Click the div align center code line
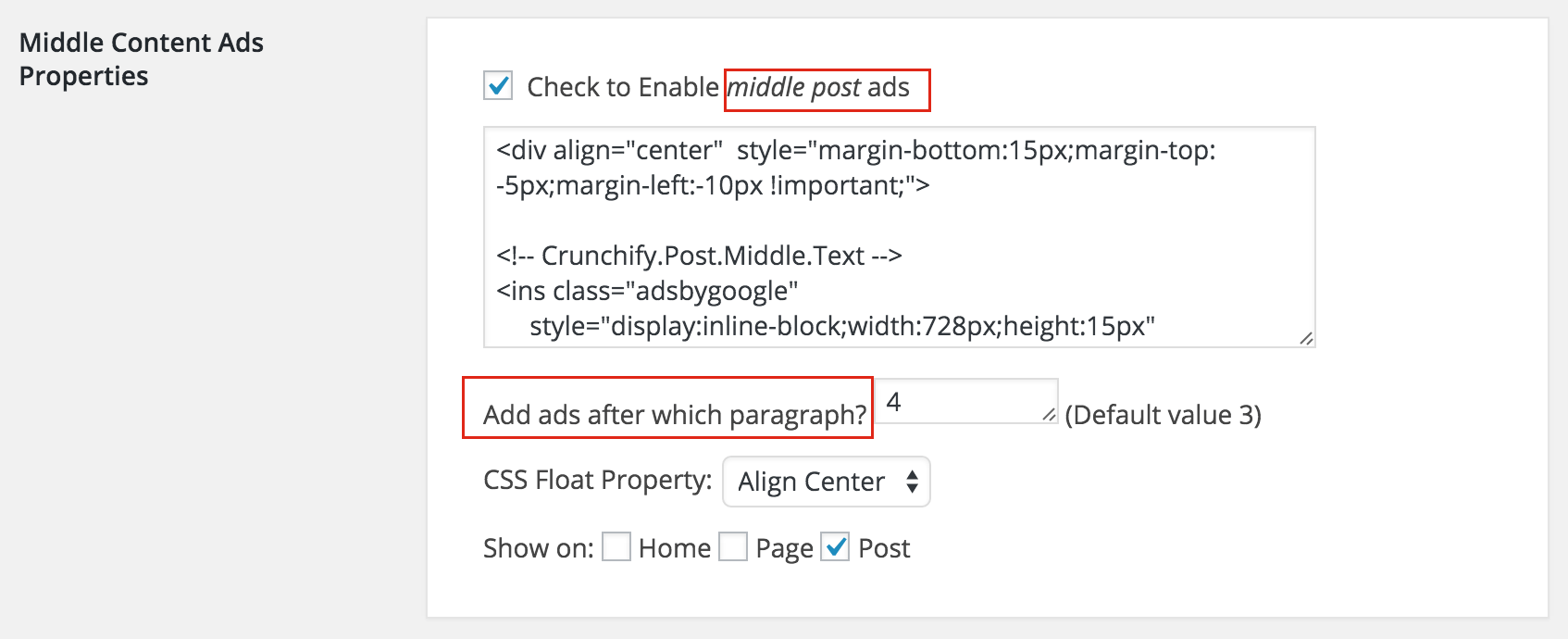This screenshot has height=639, width=1568. [x=856, y=150]
